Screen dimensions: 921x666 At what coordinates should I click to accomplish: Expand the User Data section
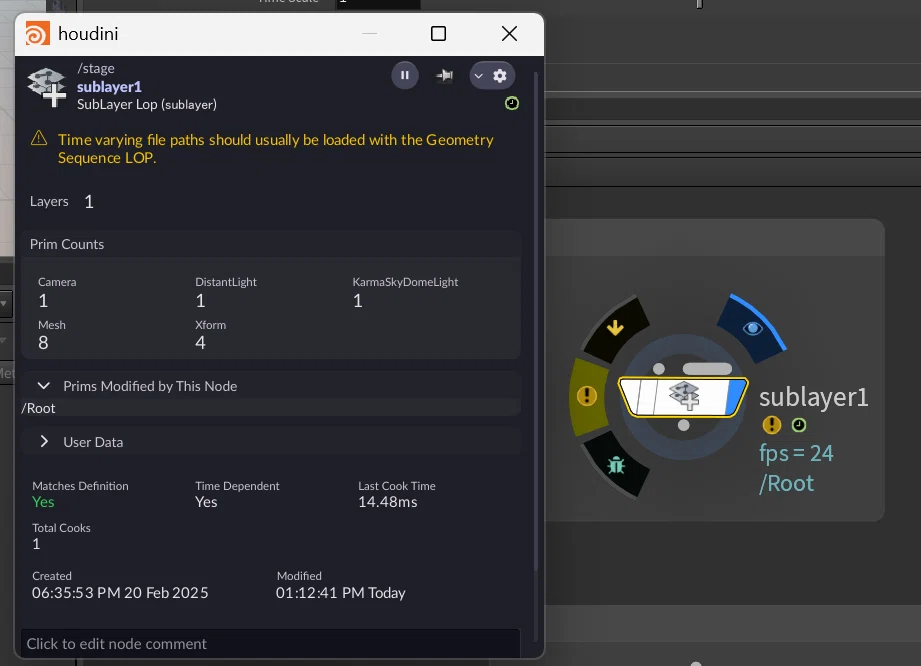[43, 442]
